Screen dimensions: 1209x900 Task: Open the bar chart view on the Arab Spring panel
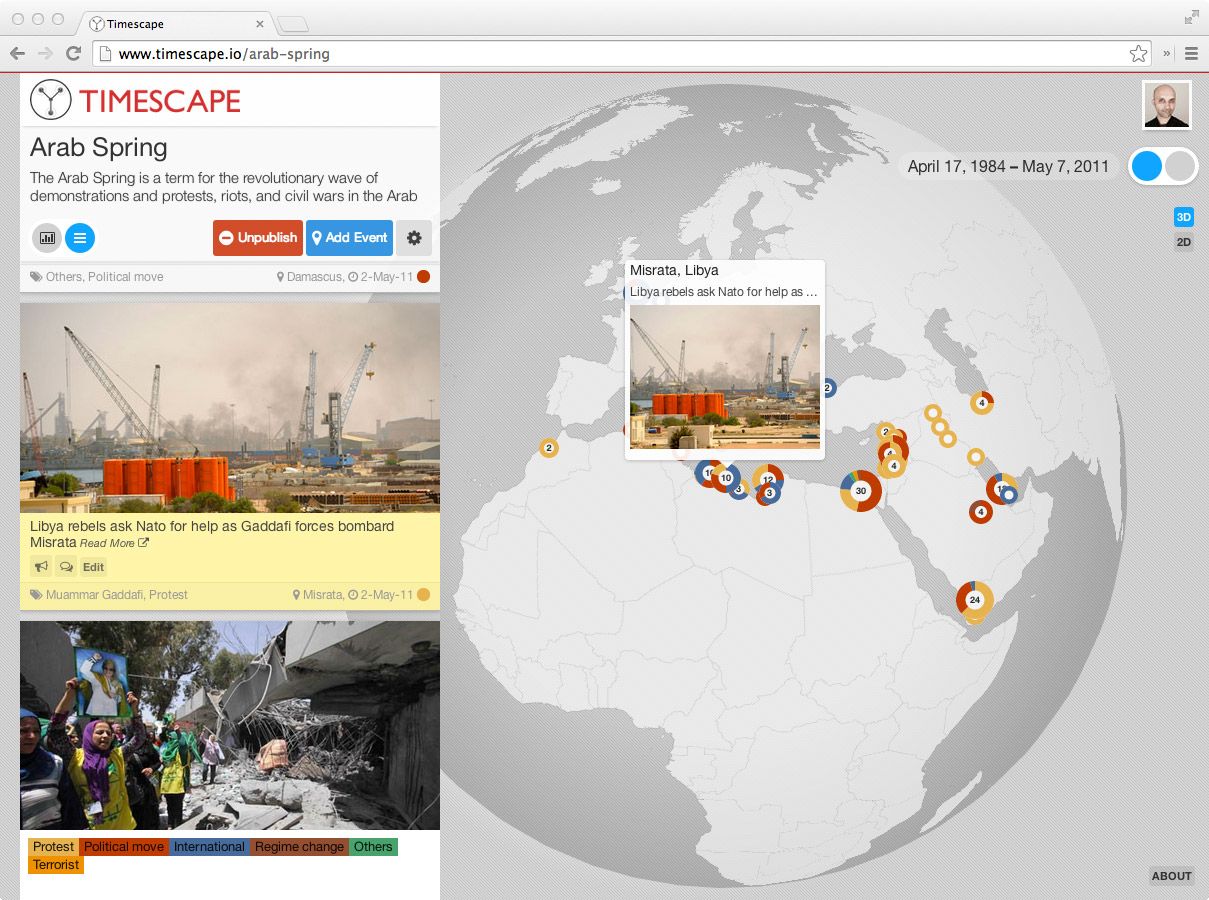pos(46,238)
